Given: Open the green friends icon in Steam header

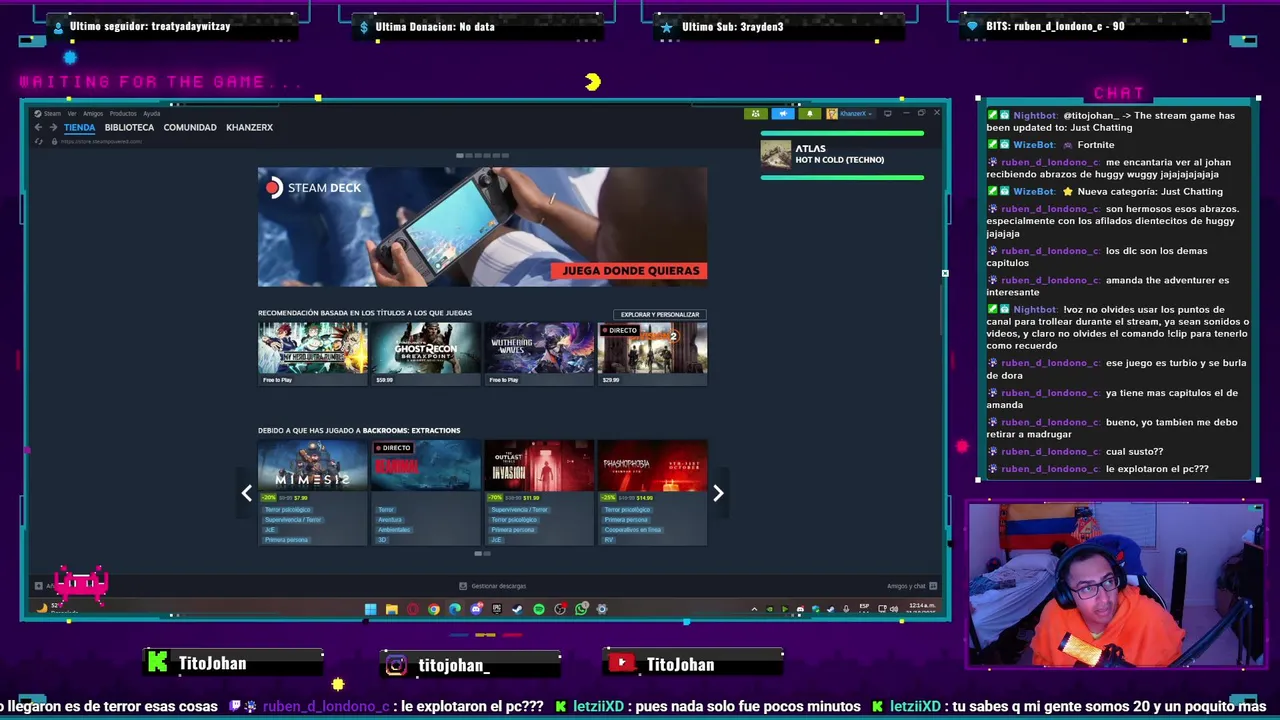Looking at the screenshot, I should (x=756, y=113).
